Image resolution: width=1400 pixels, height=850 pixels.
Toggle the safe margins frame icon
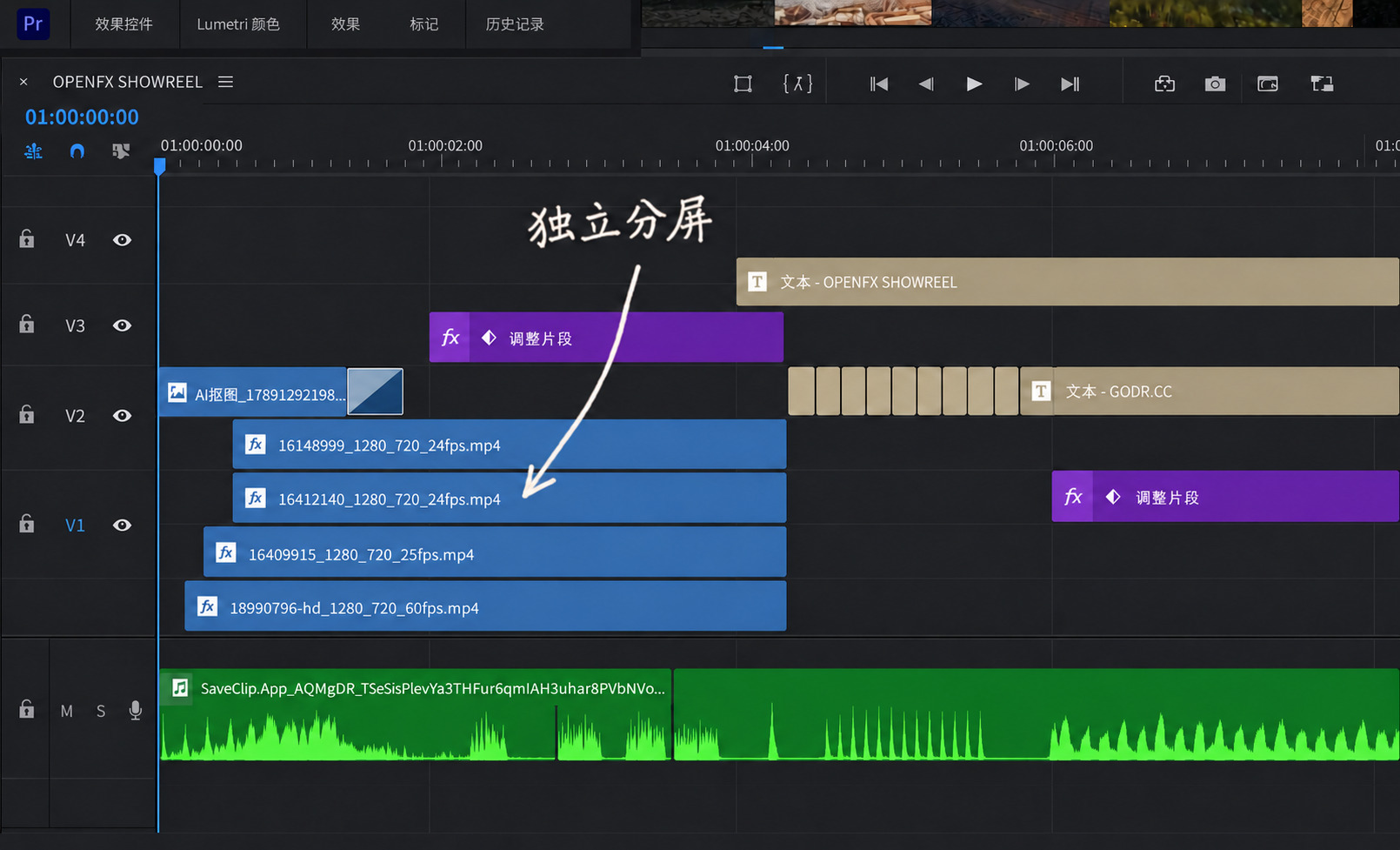(x=743, y=84)
